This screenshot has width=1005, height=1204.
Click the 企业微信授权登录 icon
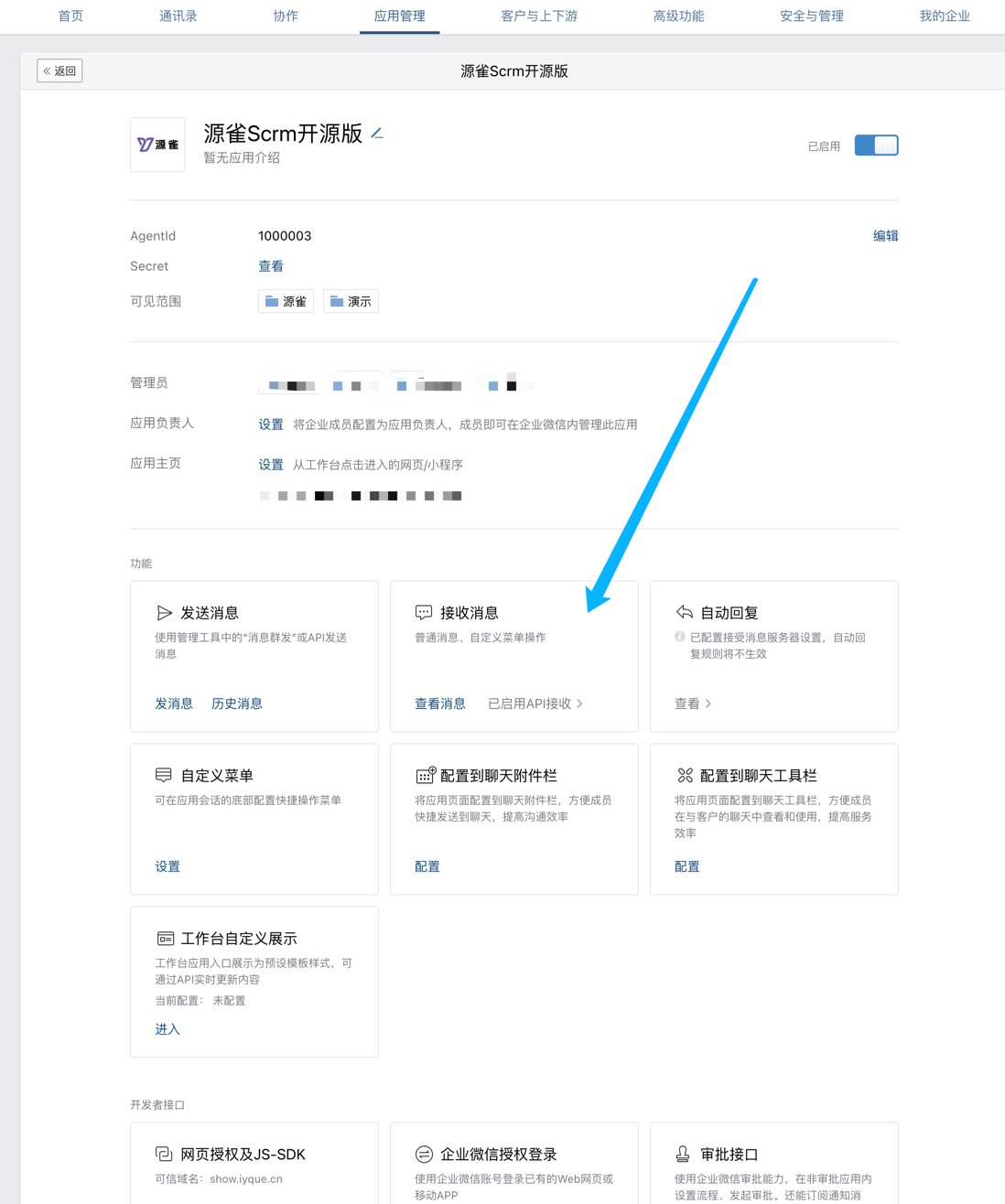[x=424, y=1154]
